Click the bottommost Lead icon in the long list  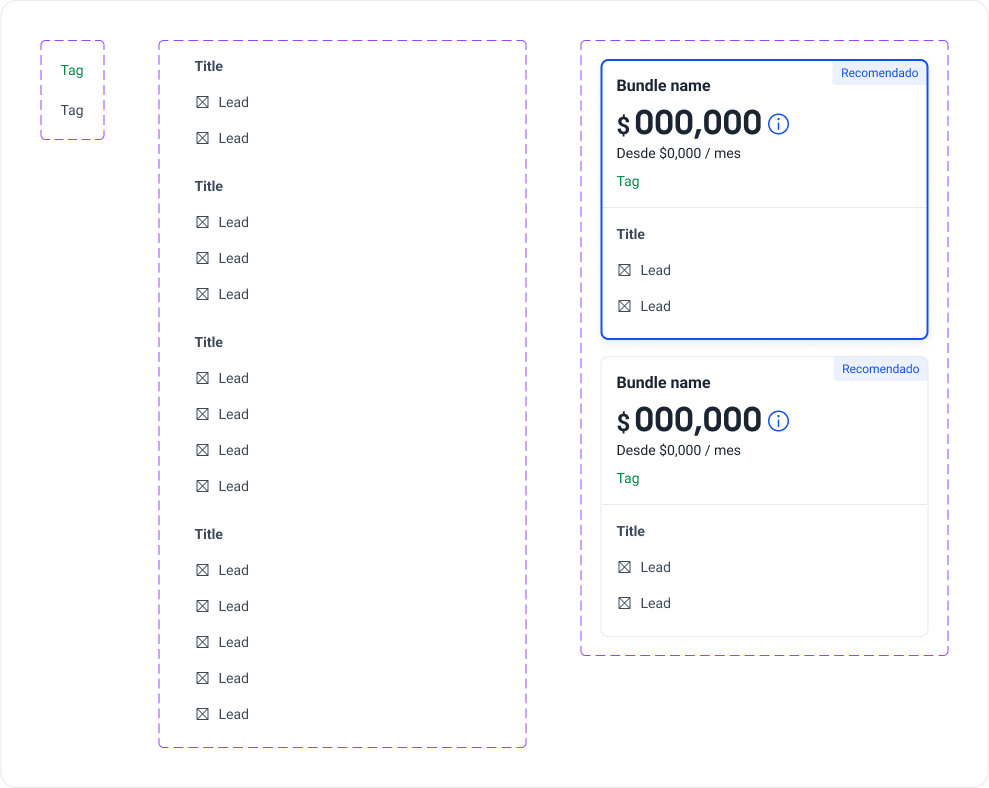(x=202, y=714)
